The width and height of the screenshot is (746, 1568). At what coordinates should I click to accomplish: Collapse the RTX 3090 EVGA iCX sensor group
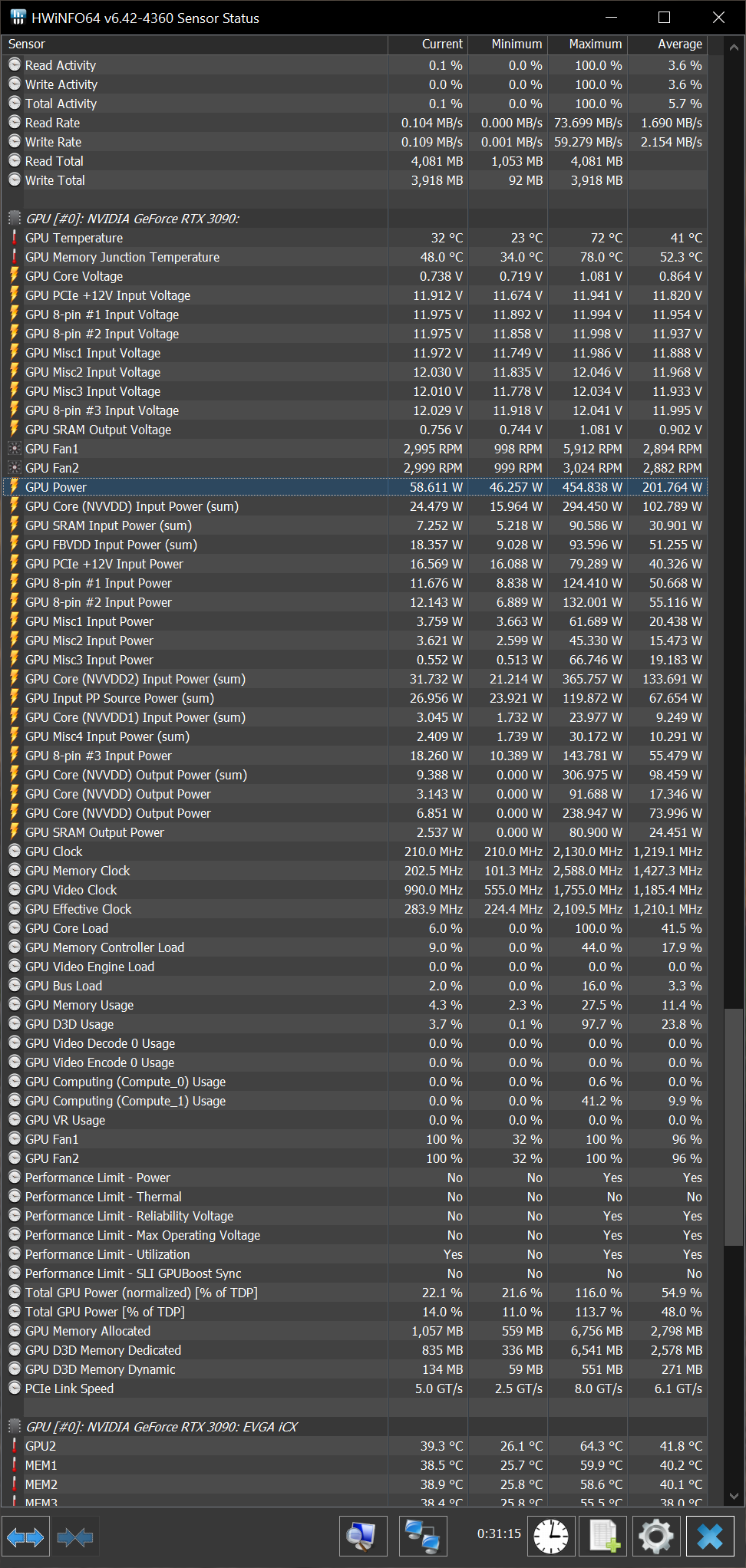coord(14,1427)
